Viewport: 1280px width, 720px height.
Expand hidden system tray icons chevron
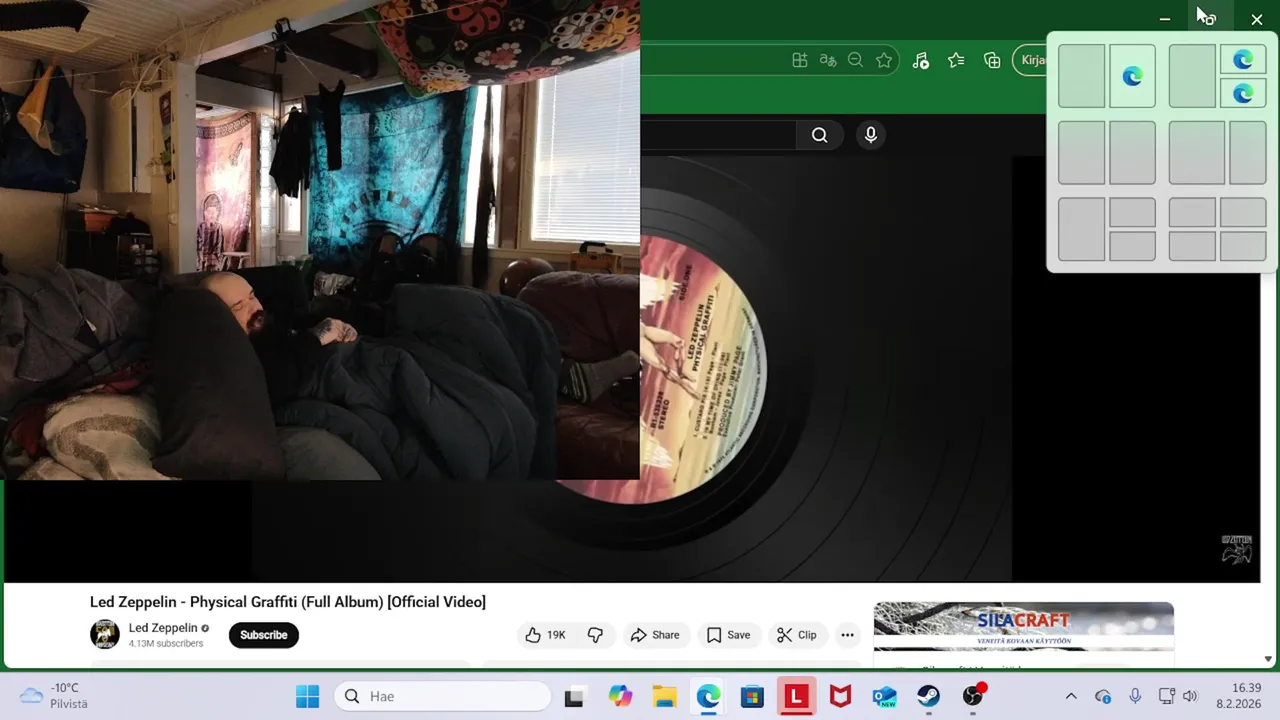coord(1071,696)
